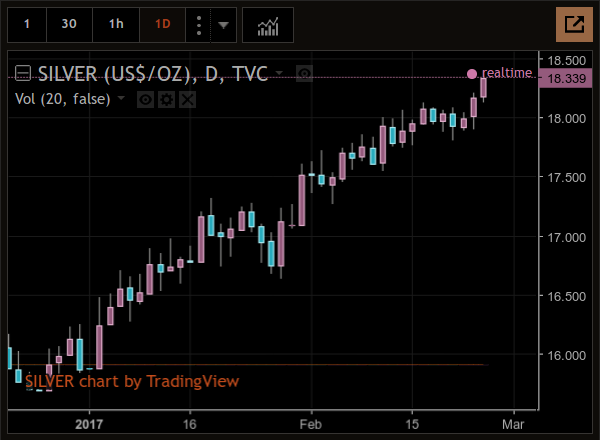The height and width of the screenshot is (440, 600).
Task: Select the 1 minute interval
Action: click(27, 24)
